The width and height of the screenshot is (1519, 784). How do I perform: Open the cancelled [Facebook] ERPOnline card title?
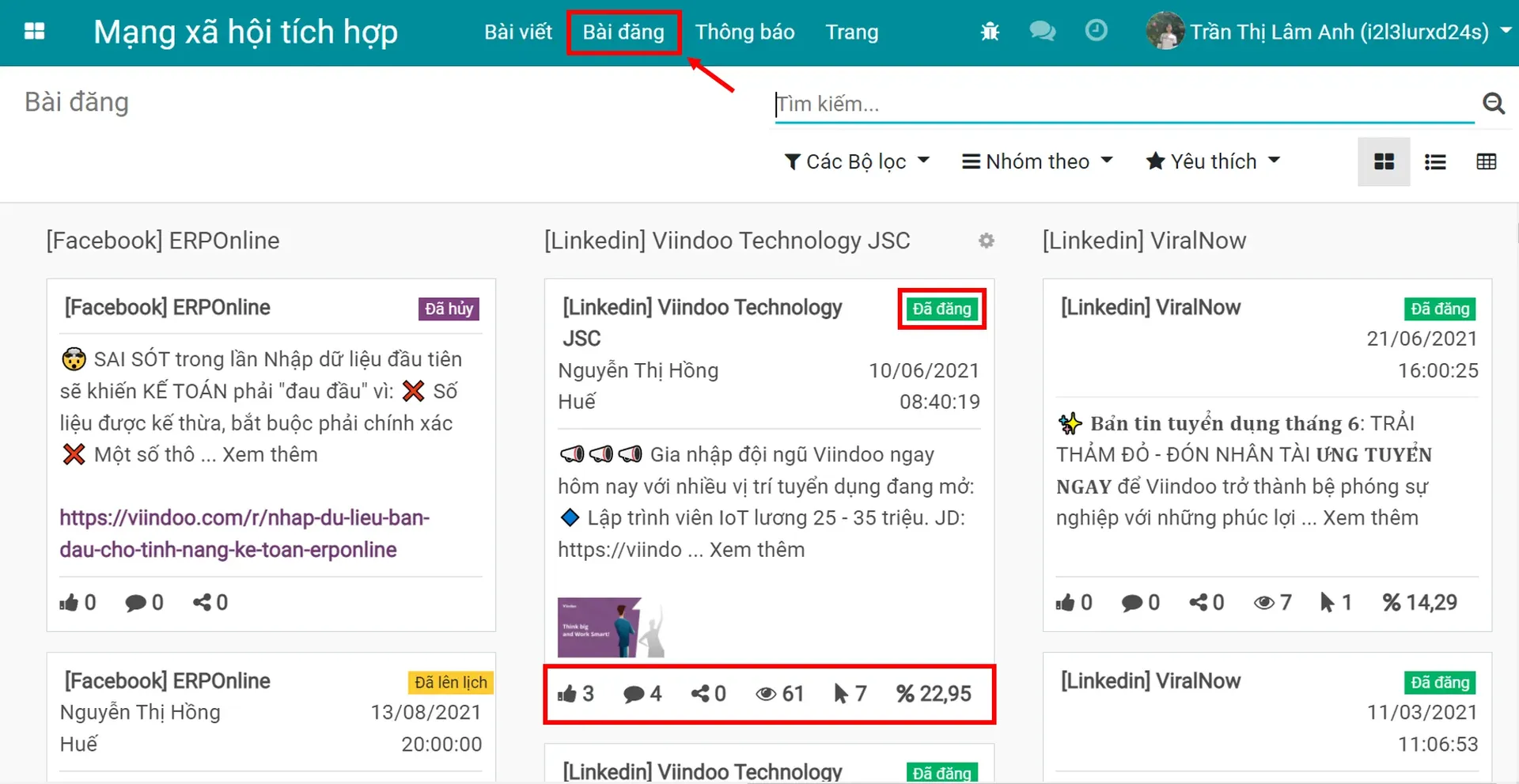167,308
